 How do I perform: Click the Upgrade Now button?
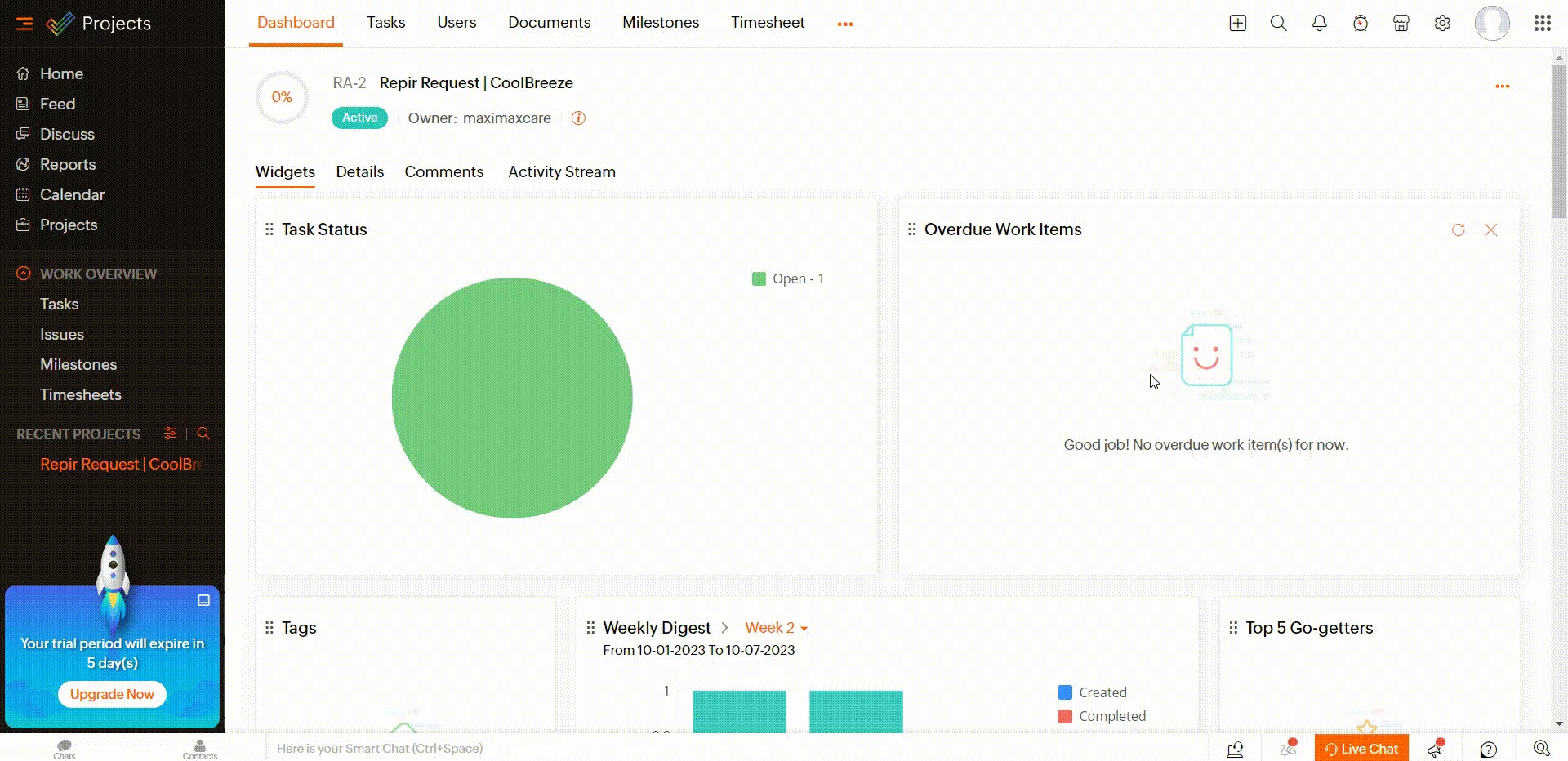coord(112,694)
